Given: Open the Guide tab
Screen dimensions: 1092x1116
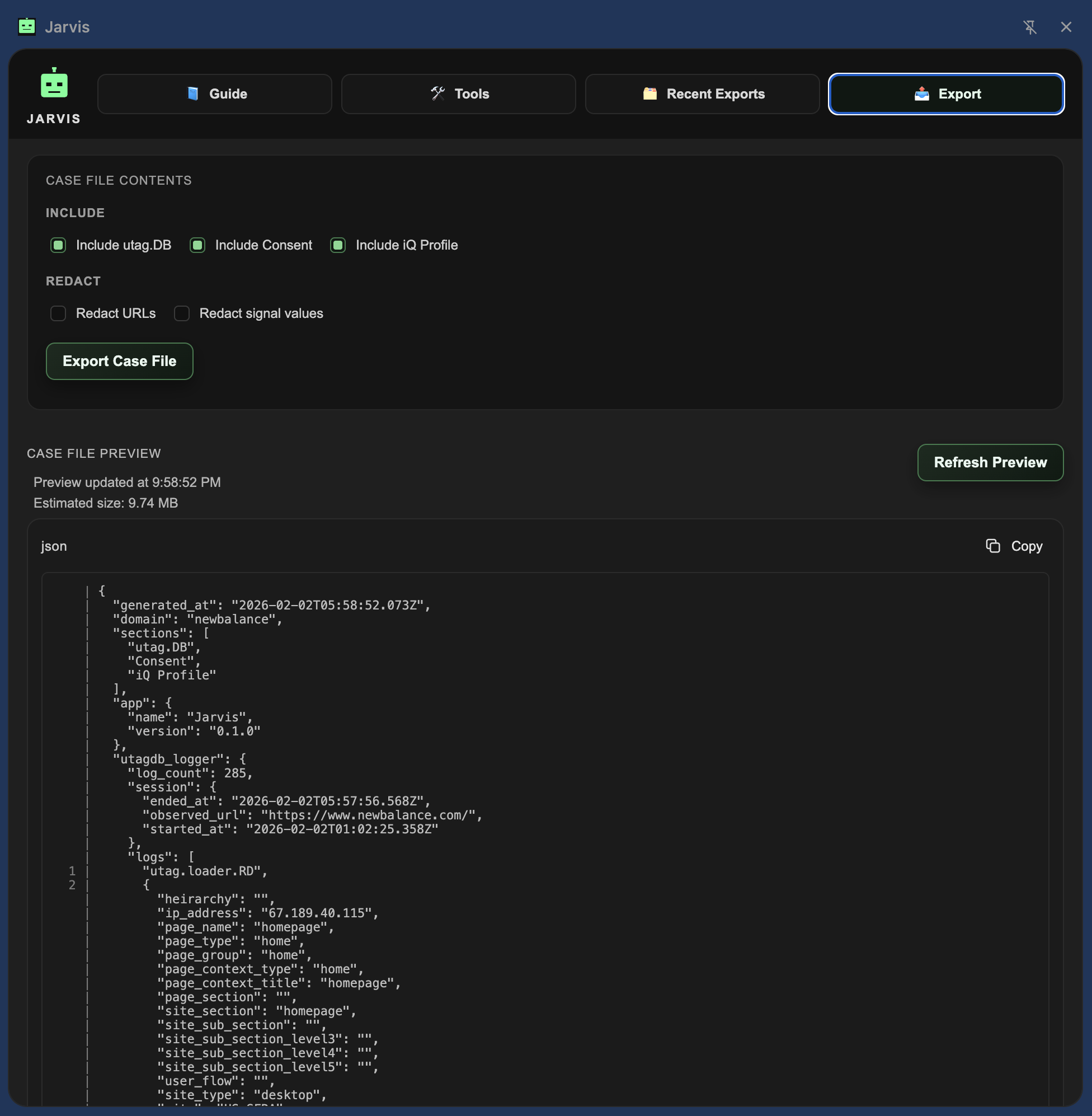Looking at the screenshot, I should tap(214, 93).
